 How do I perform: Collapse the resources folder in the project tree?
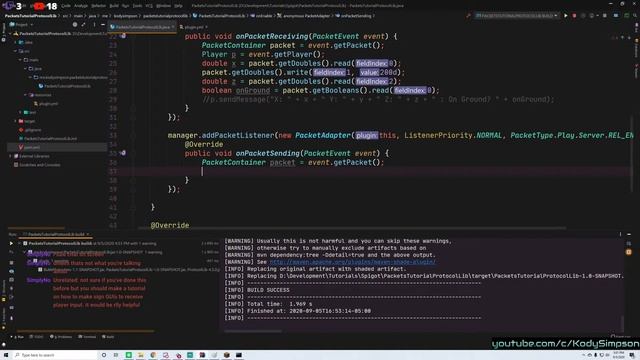[x=25, y=95]
